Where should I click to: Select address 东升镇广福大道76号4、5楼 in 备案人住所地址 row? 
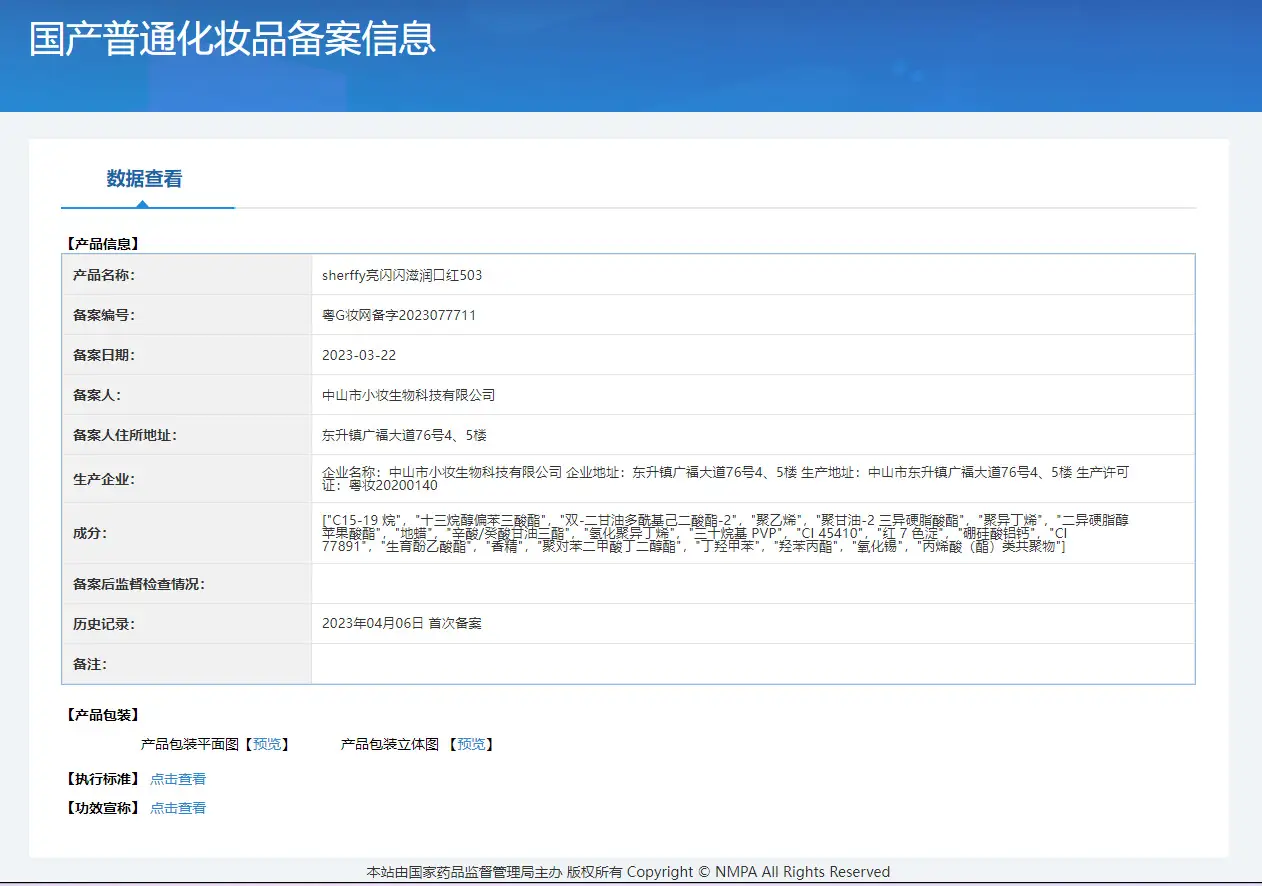(x=405, y=435)
